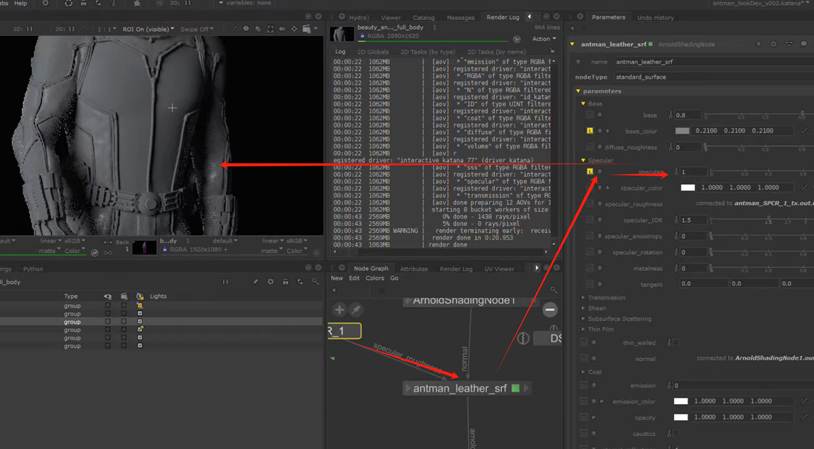Switch to the UV Viewer tab
The width and height of the screenshot is (814, 449).
click(499, 268)
